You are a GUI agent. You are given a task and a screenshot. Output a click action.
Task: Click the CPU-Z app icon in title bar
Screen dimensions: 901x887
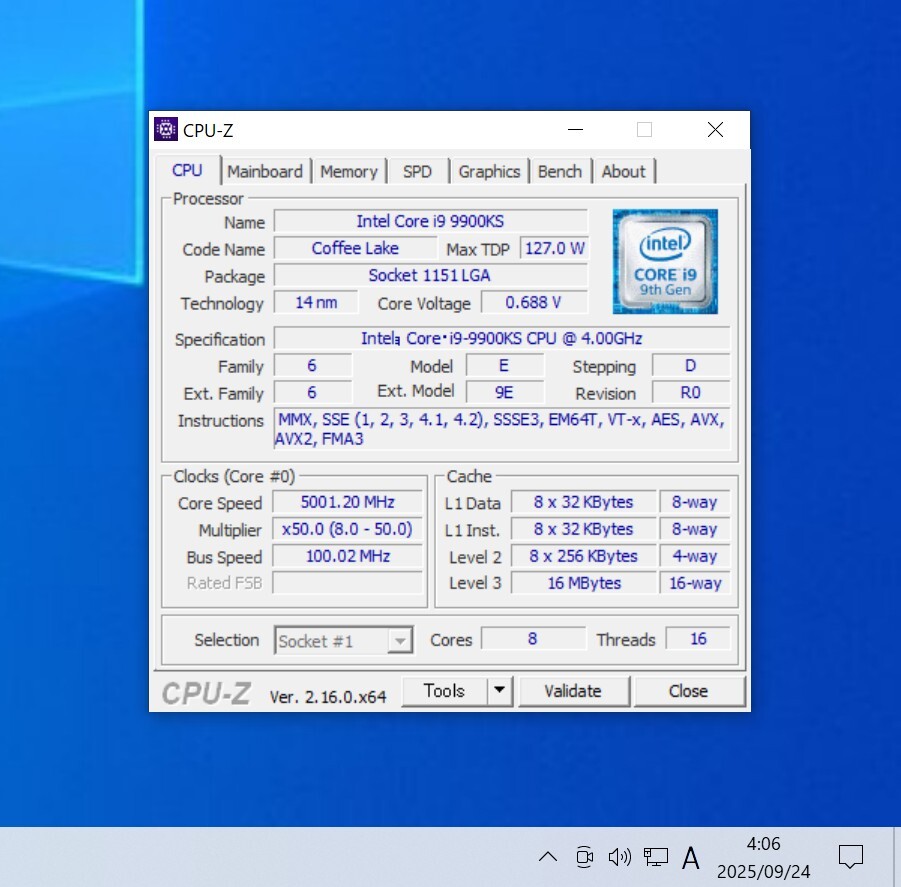[x=166, y=130]
